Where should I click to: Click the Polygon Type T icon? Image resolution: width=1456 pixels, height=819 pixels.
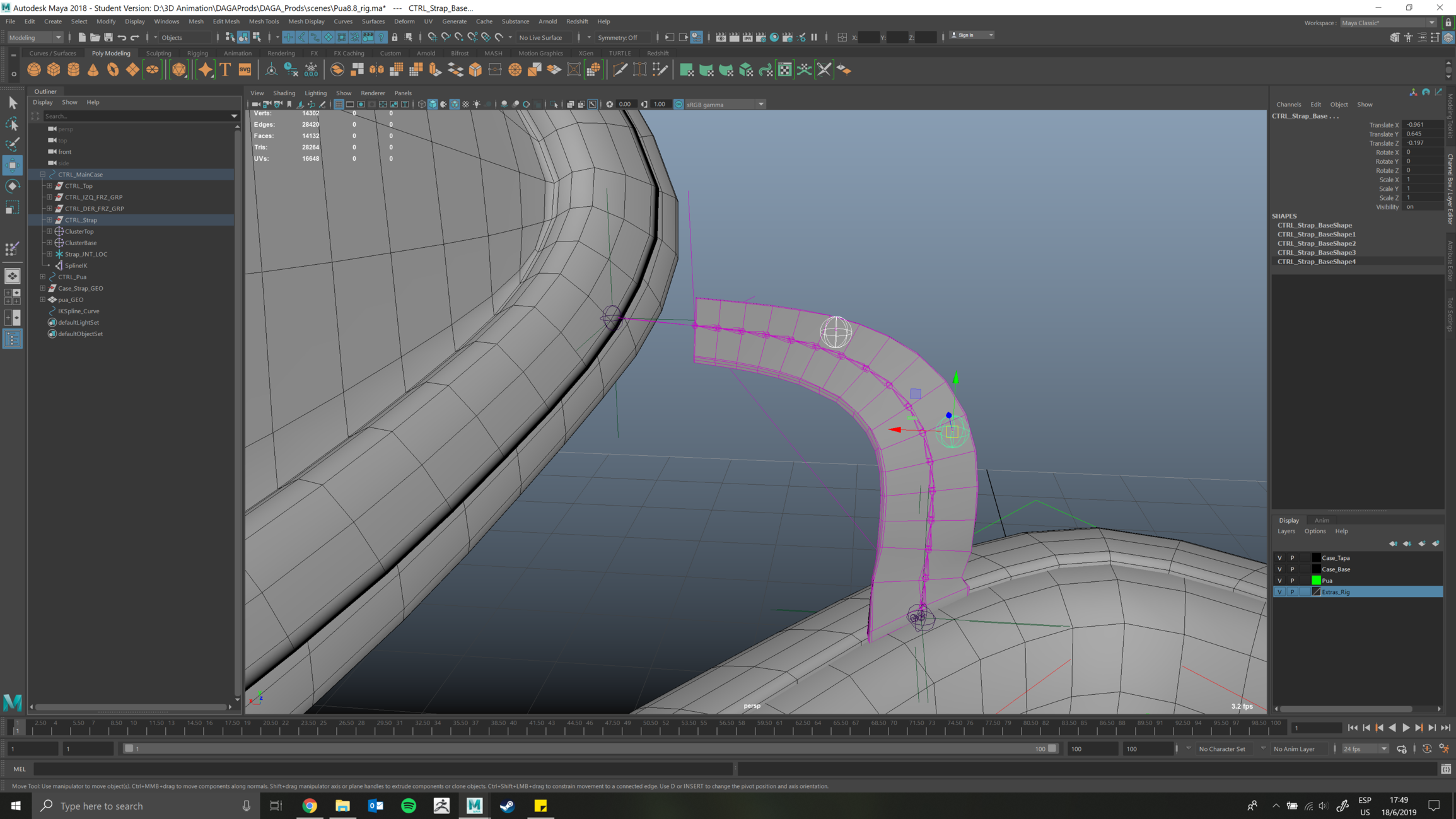[x=225, y=69]
